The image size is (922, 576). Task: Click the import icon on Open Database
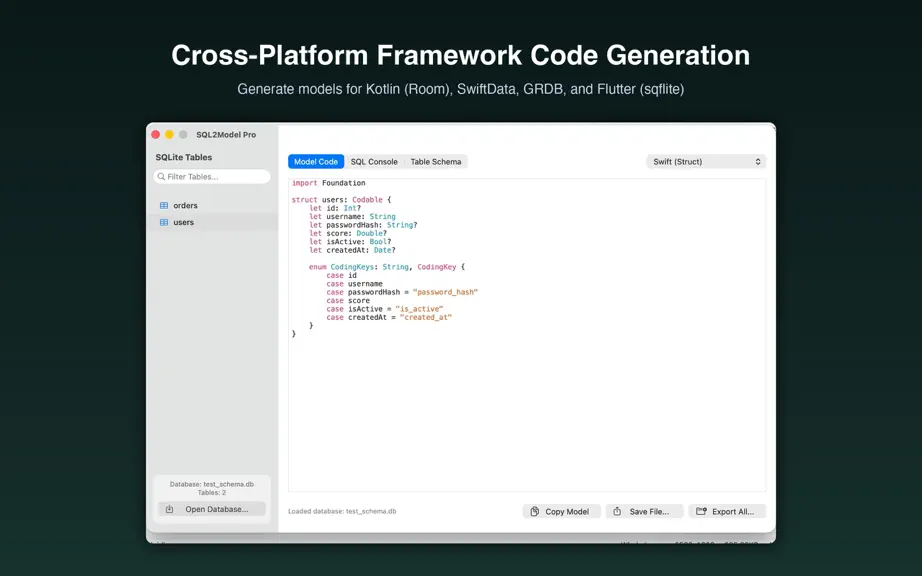pyautogui.click(x=169, y=509)
